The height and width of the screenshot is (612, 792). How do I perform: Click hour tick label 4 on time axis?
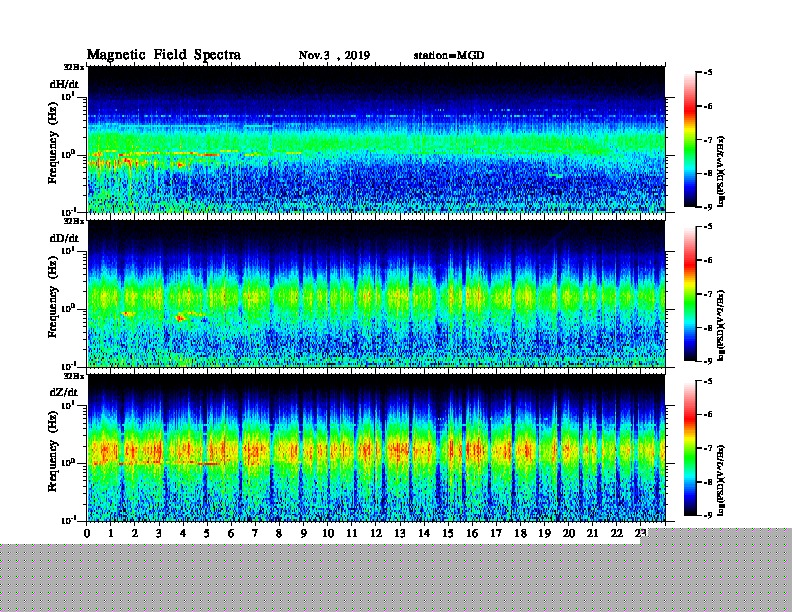(183, 533)
